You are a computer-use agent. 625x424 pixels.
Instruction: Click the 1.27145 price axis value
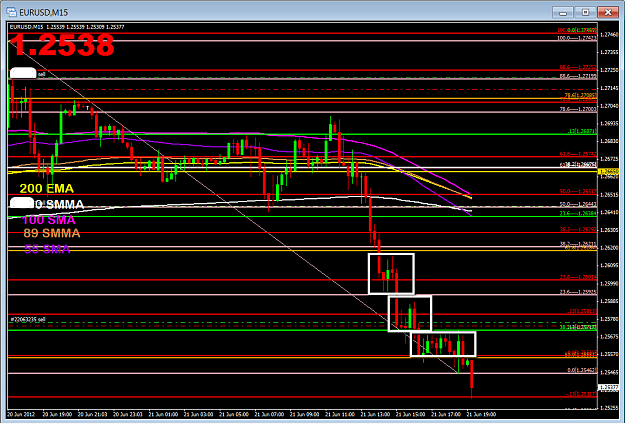point(609,88)
